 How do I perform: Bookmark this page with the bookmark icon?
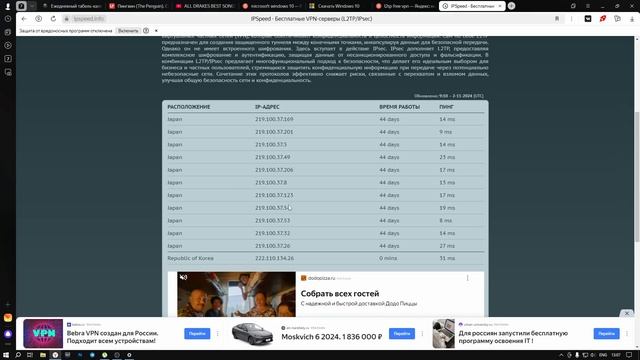click(557, 19)
